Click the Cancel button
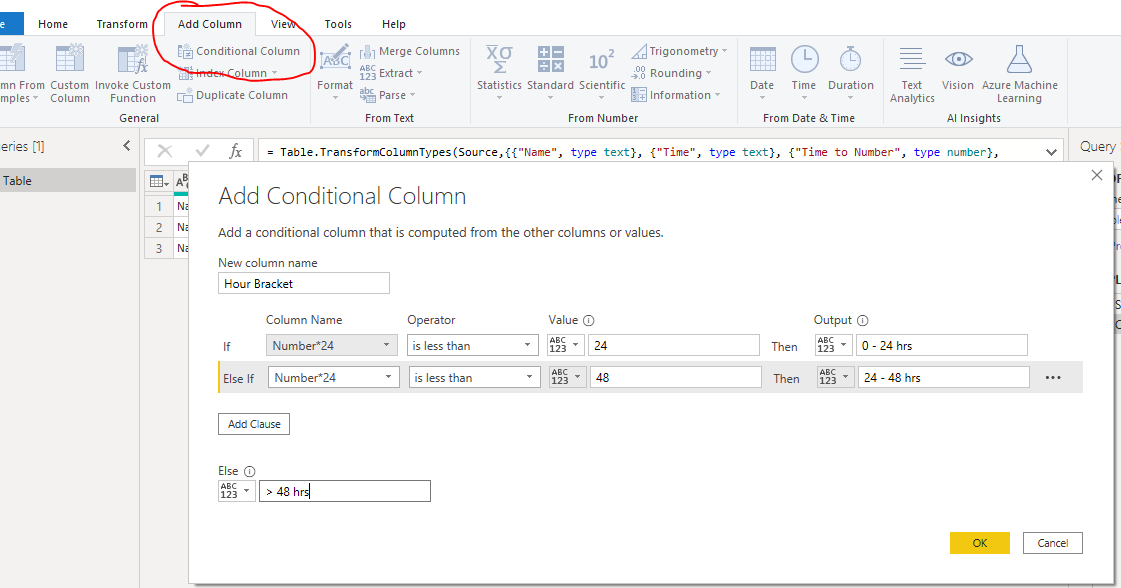Screen dimensions: 1121x588 [x=1052, y=543]
